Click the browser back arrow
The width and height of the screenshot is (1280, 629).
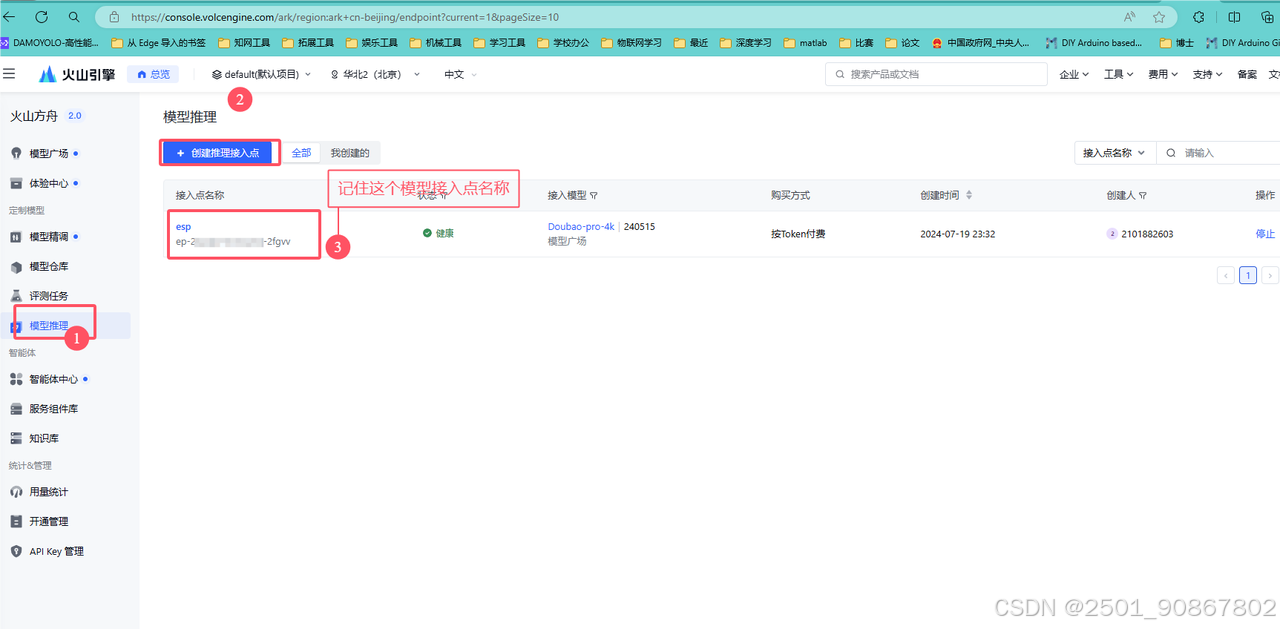(9, 17)
